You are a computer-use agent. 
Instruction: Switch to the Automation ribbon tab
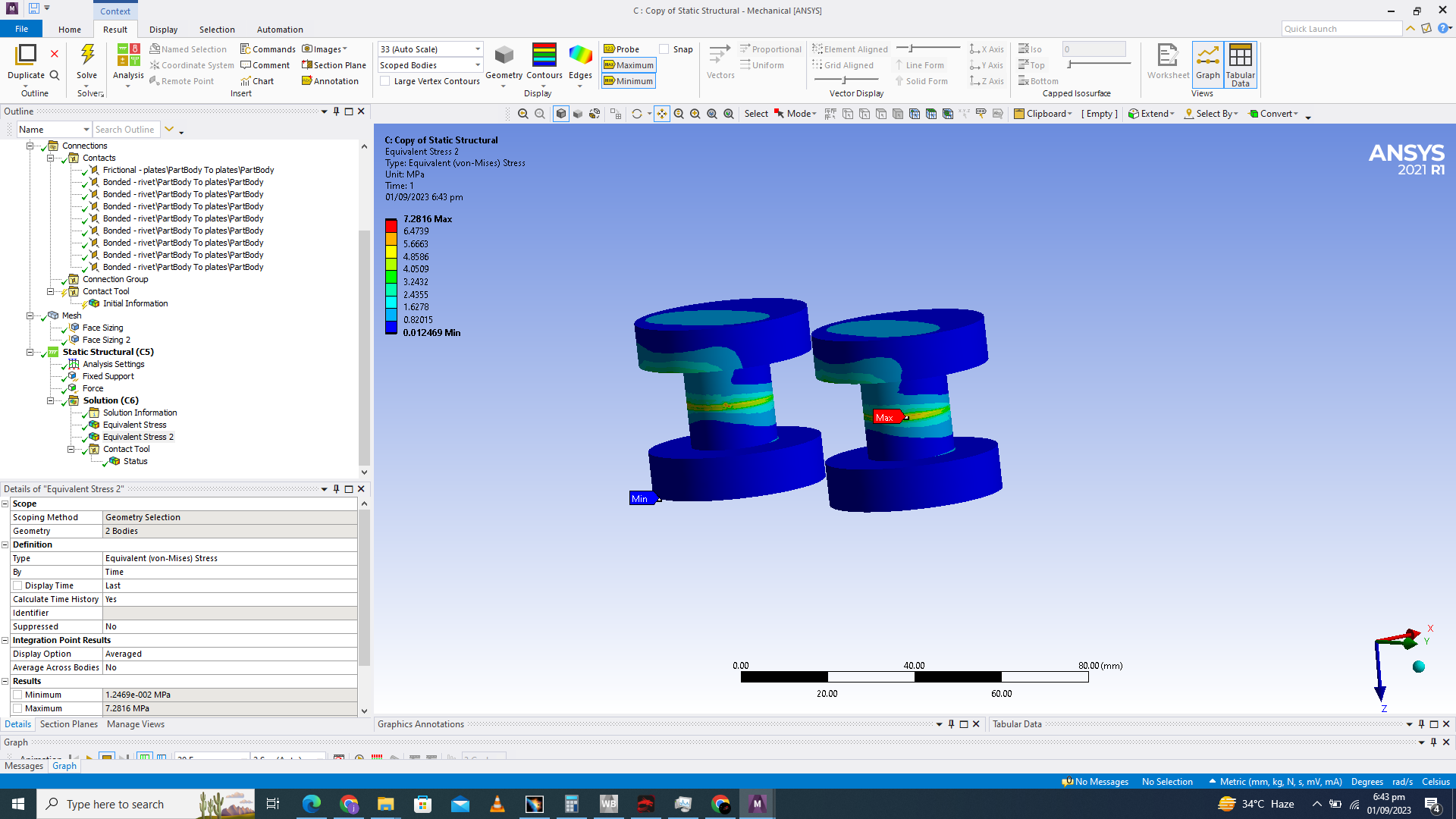coord(280,30)
